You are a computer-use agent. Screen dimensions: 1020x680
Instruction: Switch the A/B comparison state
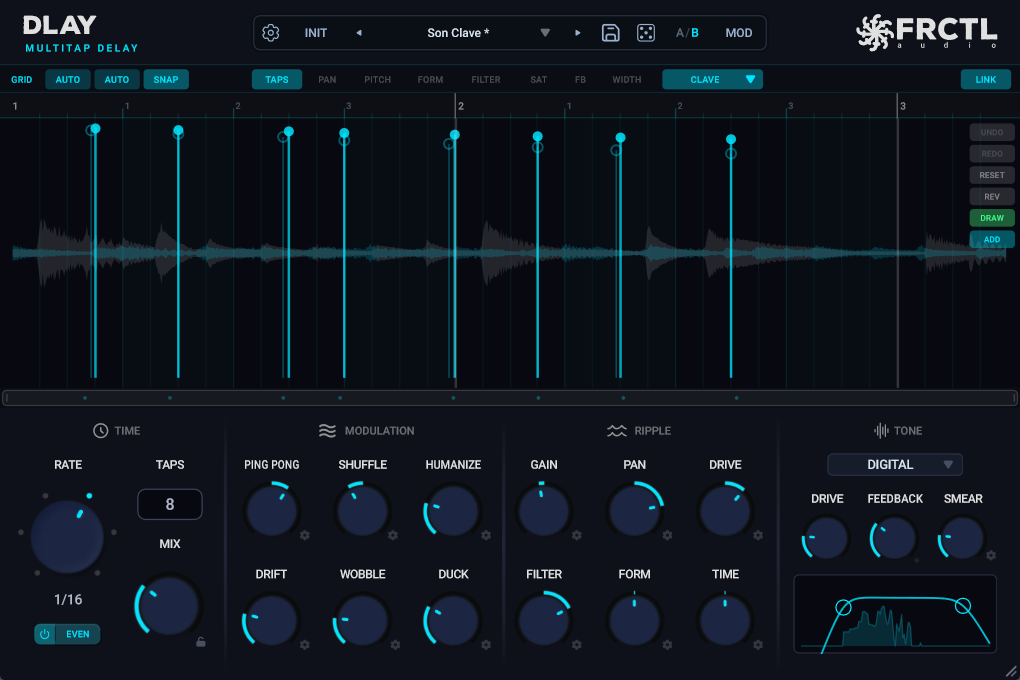click(687, 33)
